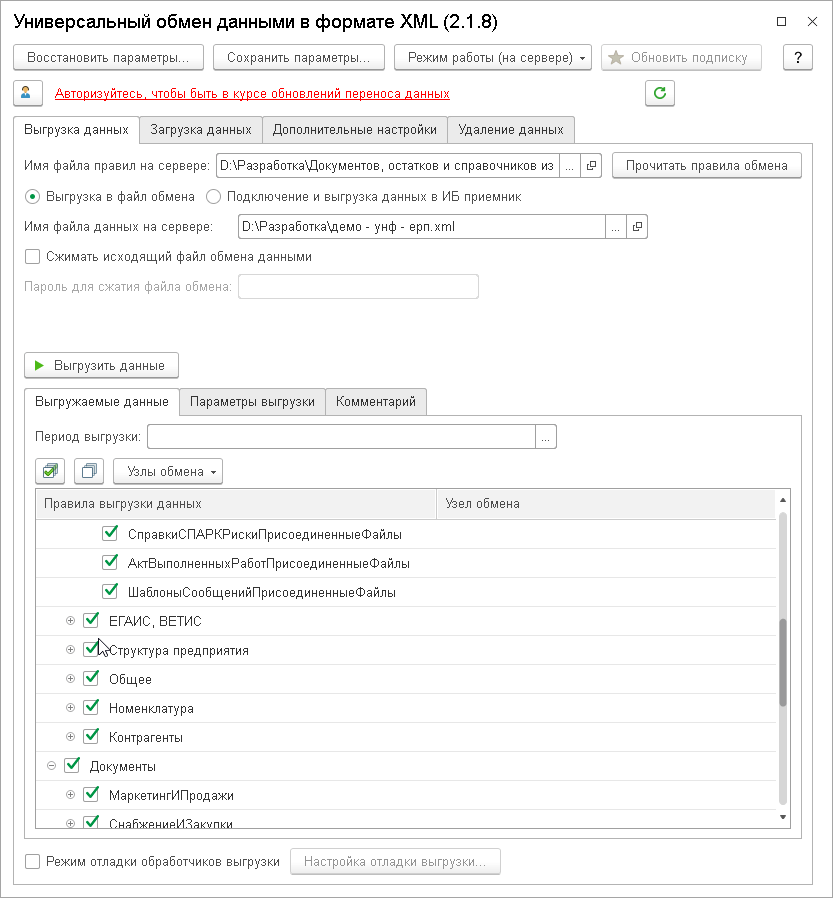Image resolution: width=833 pixels, height=898 pixels.
Task: Click Имя файла правил на сервере field
Action: coord(388,166)
